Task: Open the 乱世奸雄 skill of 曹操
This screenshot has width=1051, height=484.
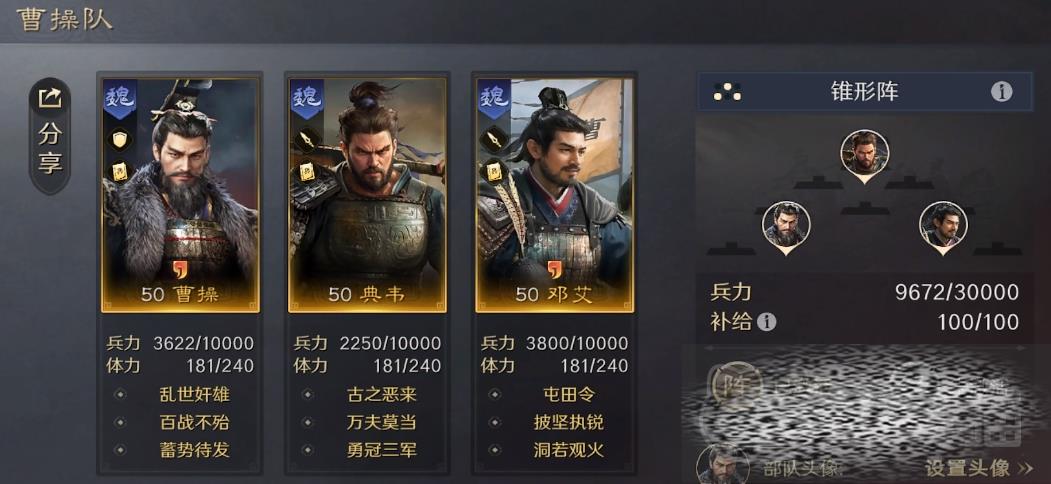Action: 194,394
